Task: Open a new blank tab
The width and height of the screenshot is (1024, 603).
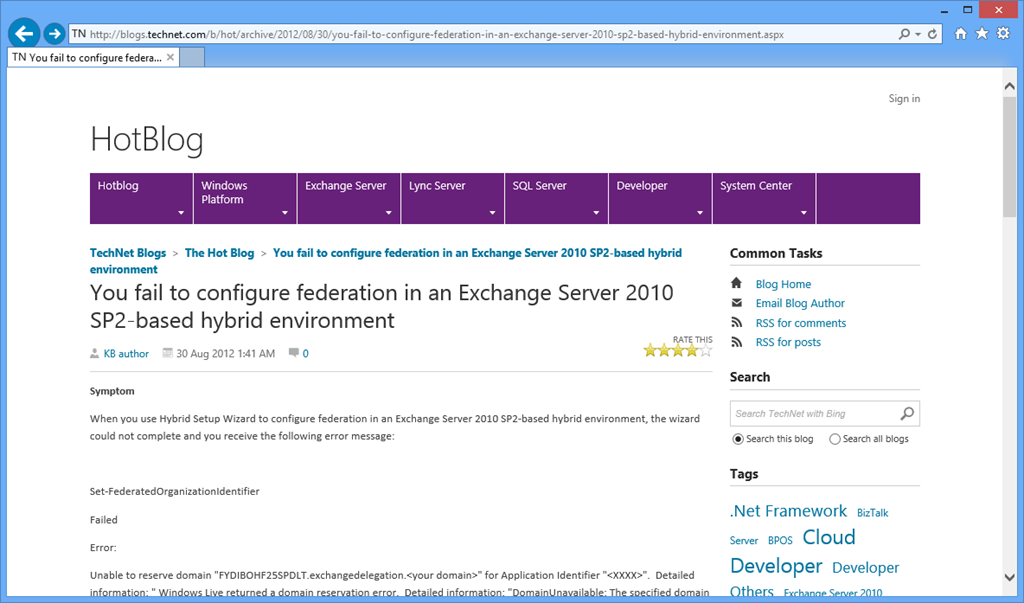Action: click(x=192, y=57)
